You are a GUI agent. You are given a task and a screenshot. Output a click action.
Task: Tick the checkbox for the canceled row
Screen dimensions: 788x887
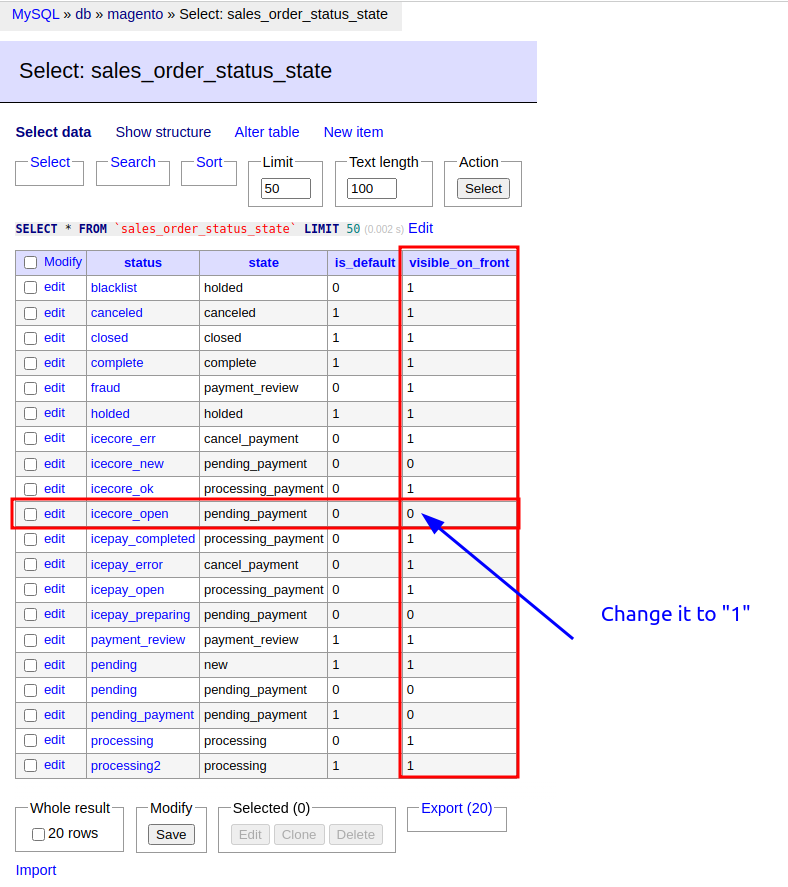31,313
